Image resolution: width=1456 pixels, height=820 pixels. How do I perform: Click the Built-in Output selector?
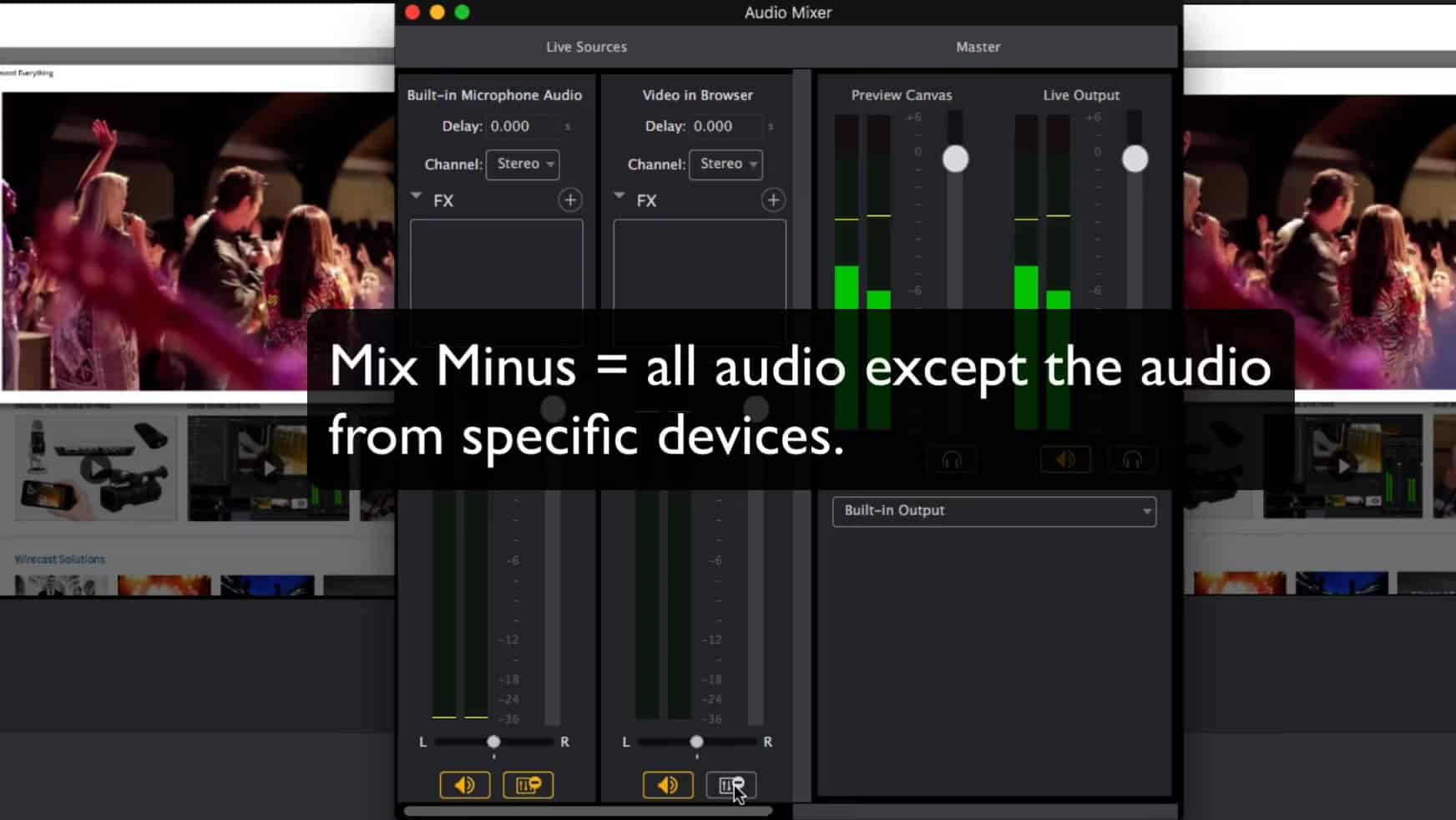tap(993, 511)
